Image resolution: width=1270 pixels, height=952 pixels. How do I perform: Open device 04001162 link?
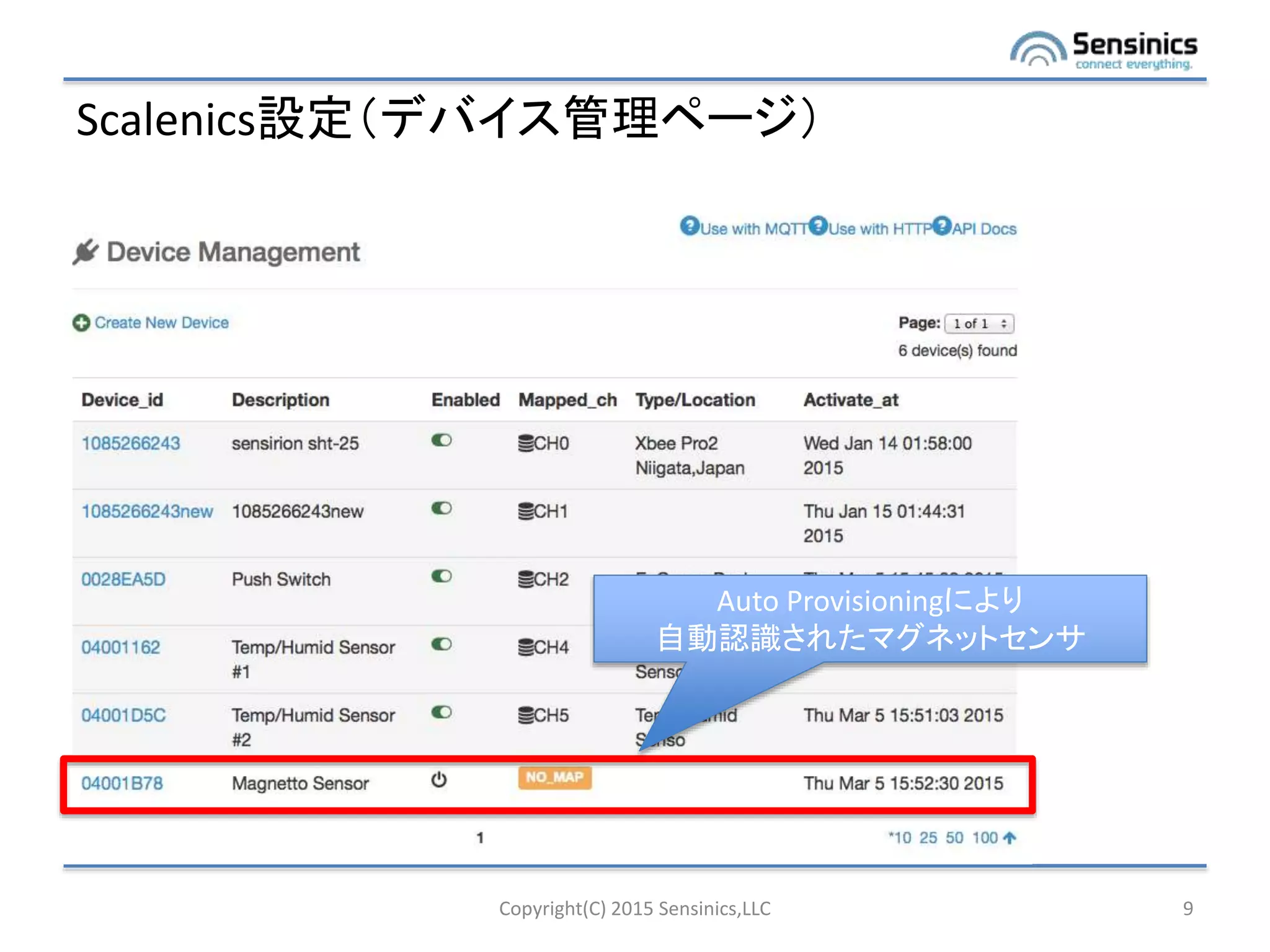[121, 648]
